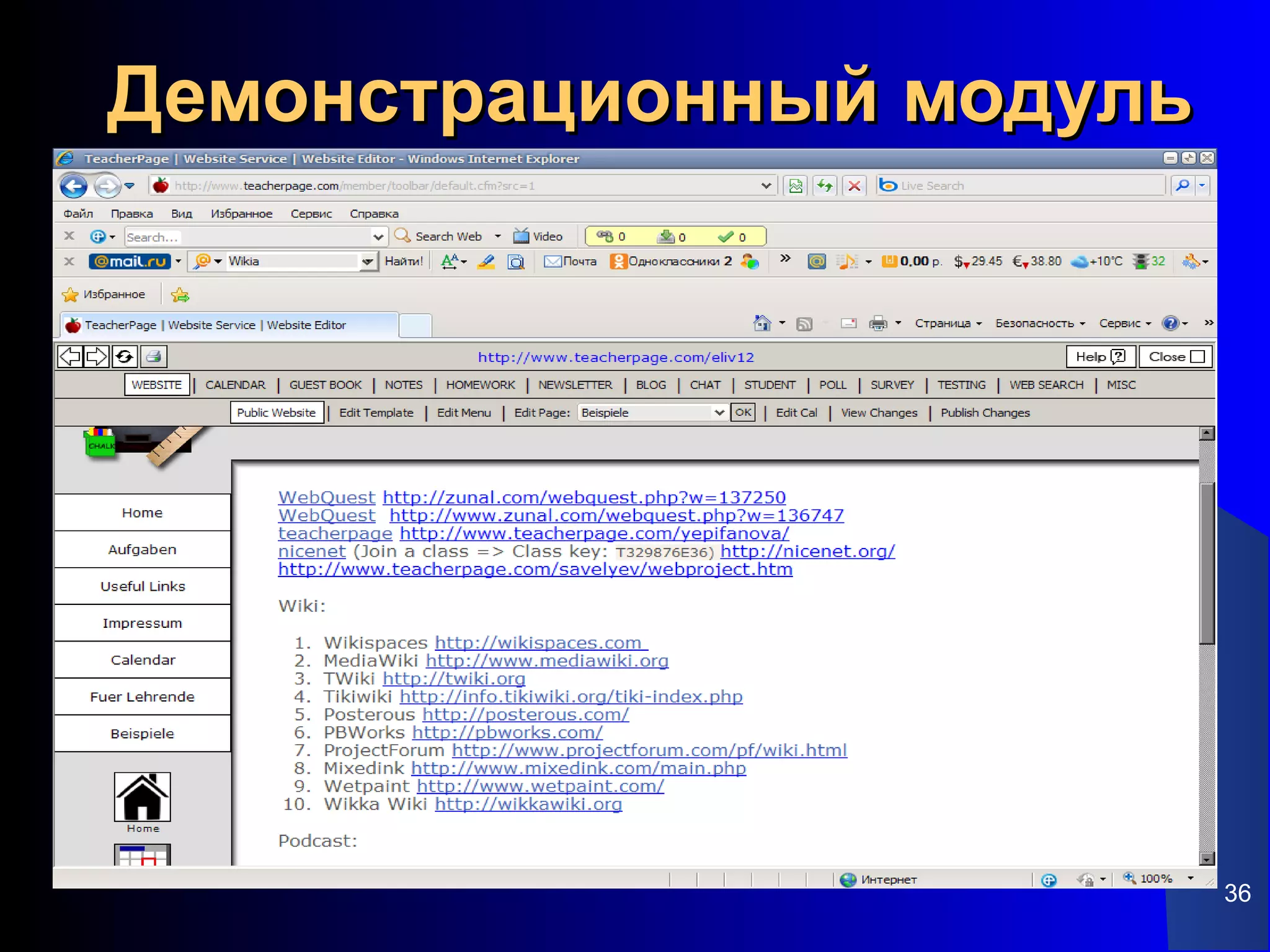Viewport: 1270px width, 952px height.
Task: Click the Print icon in the command bar
Action: point(878,323)
